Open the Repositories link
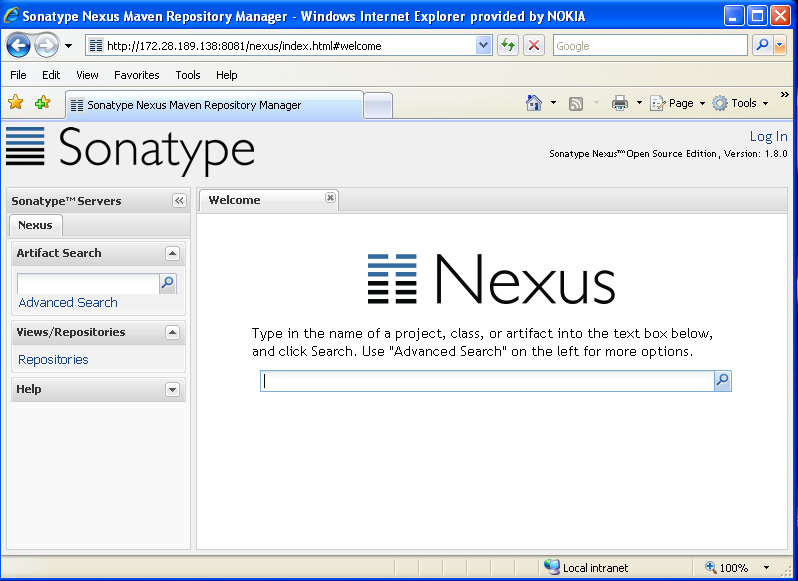The image size is (798, 581). 53,360
